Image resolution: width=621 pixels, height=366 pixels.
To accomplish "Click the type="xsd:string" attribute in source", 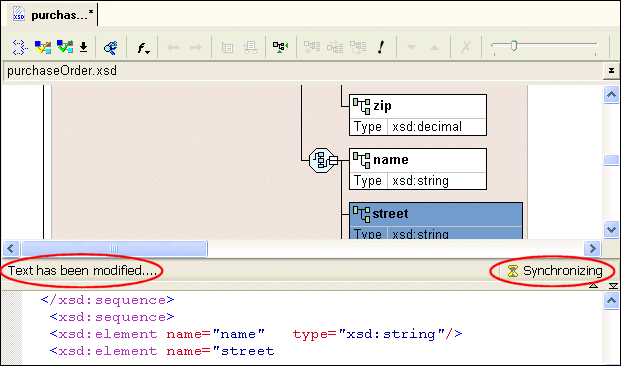I will pyautogui.click(x=369, y=334).
